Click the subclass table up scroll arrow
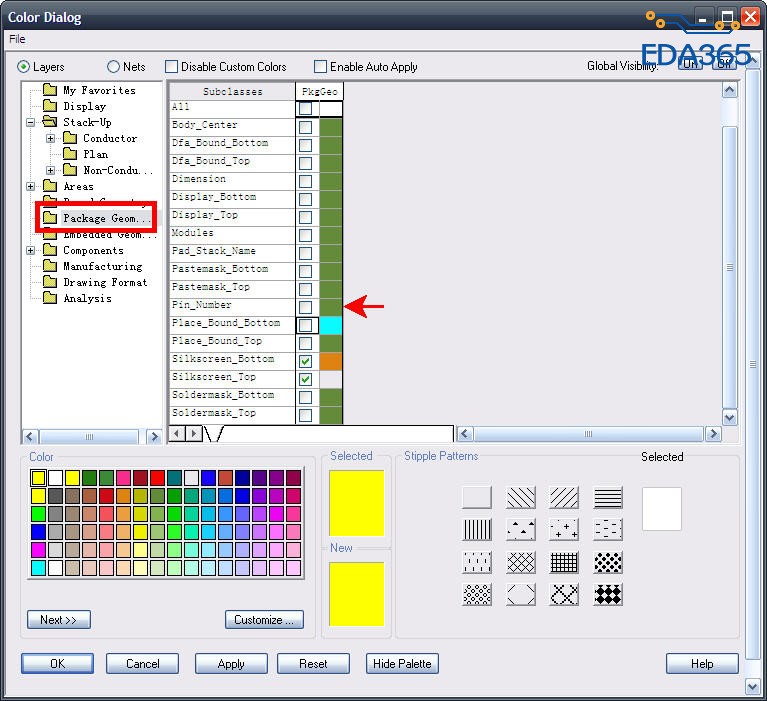767x701 pixels. click(730, 90)
